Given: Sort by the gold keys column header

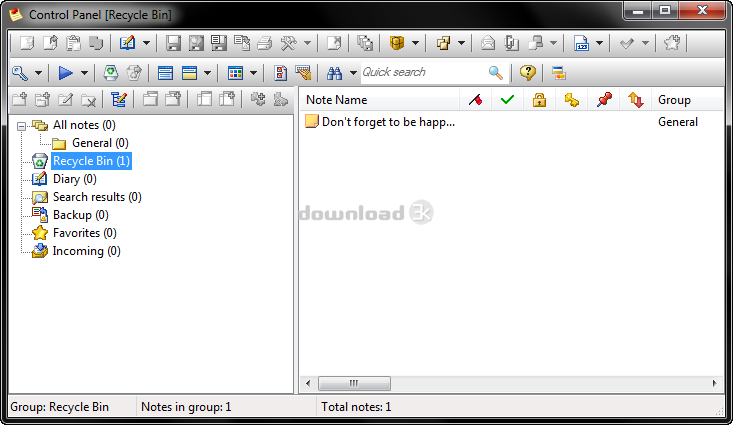Looking at the screenshot, I should coord(571,100).
